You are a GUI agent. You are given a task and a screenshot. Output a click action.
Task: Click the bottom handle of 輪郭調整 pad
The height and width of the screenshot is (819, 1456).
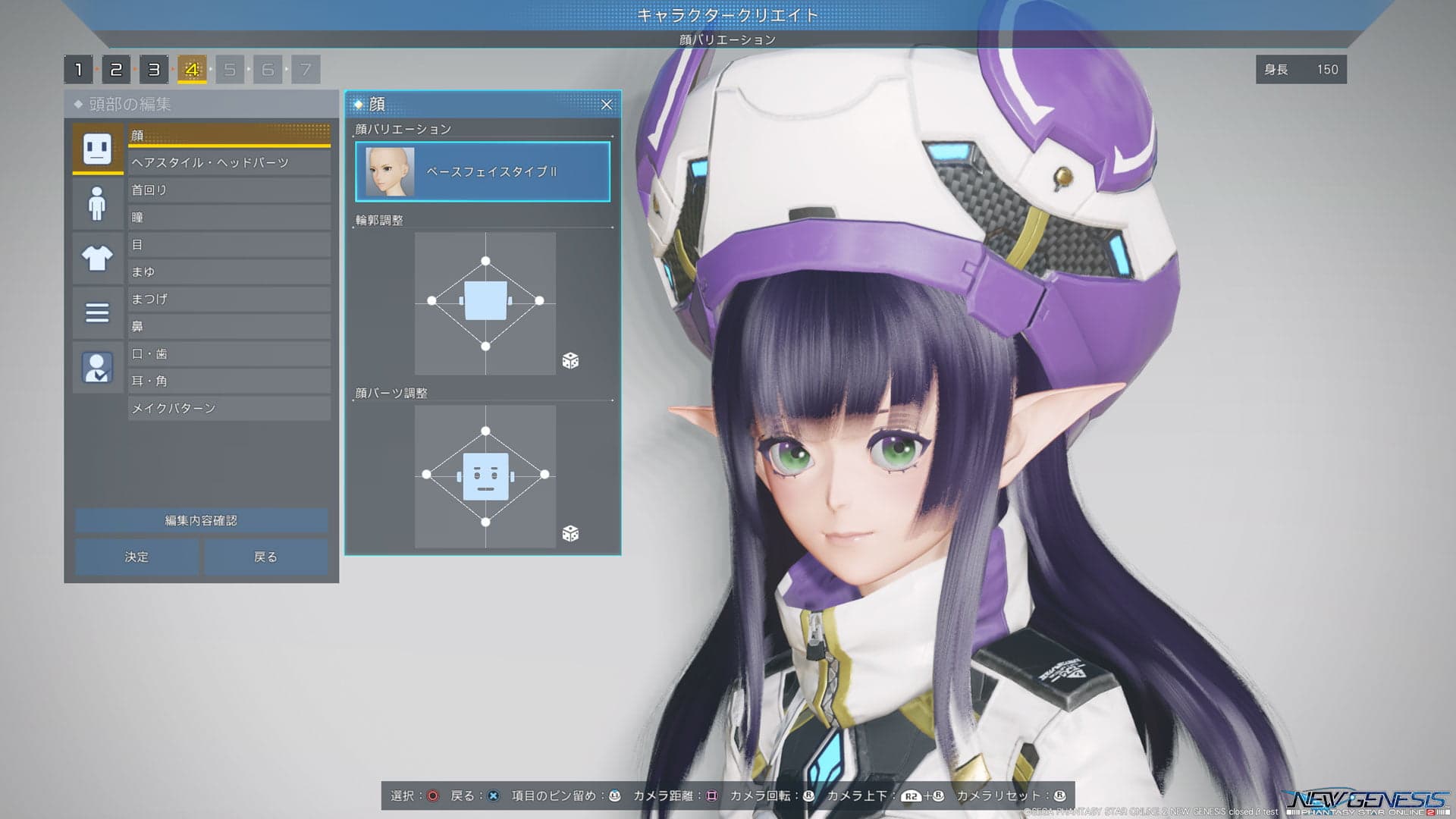[485, 346]
